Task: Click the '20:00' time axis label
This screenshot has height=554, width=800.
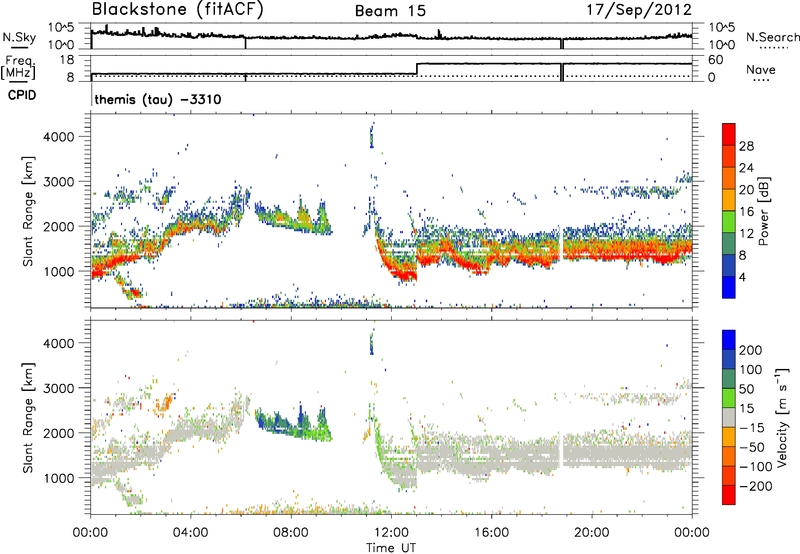Action: [x=591, y=532]
